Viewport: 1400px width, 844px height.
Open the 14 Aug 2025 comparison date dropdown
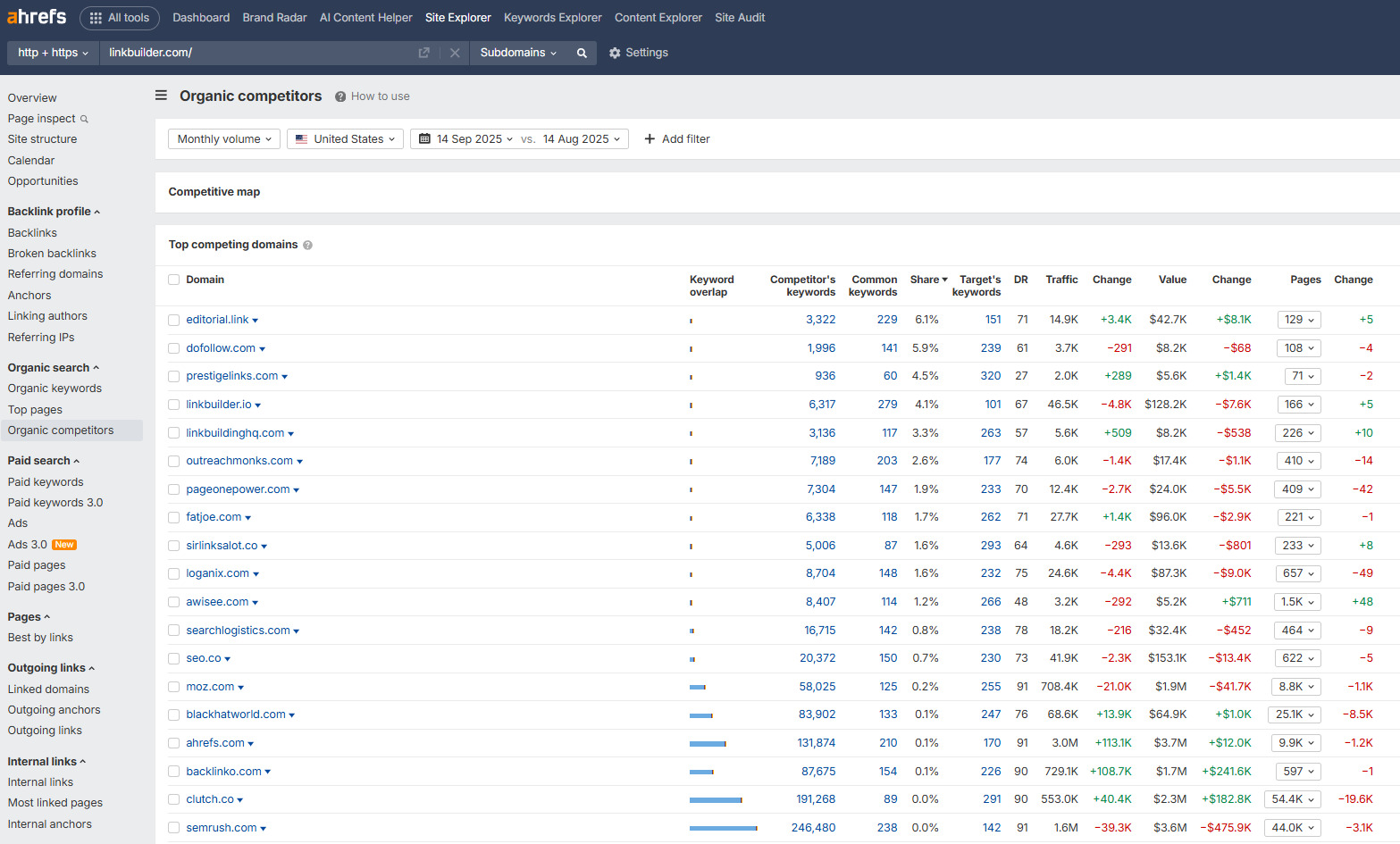(x=582, y=138)
